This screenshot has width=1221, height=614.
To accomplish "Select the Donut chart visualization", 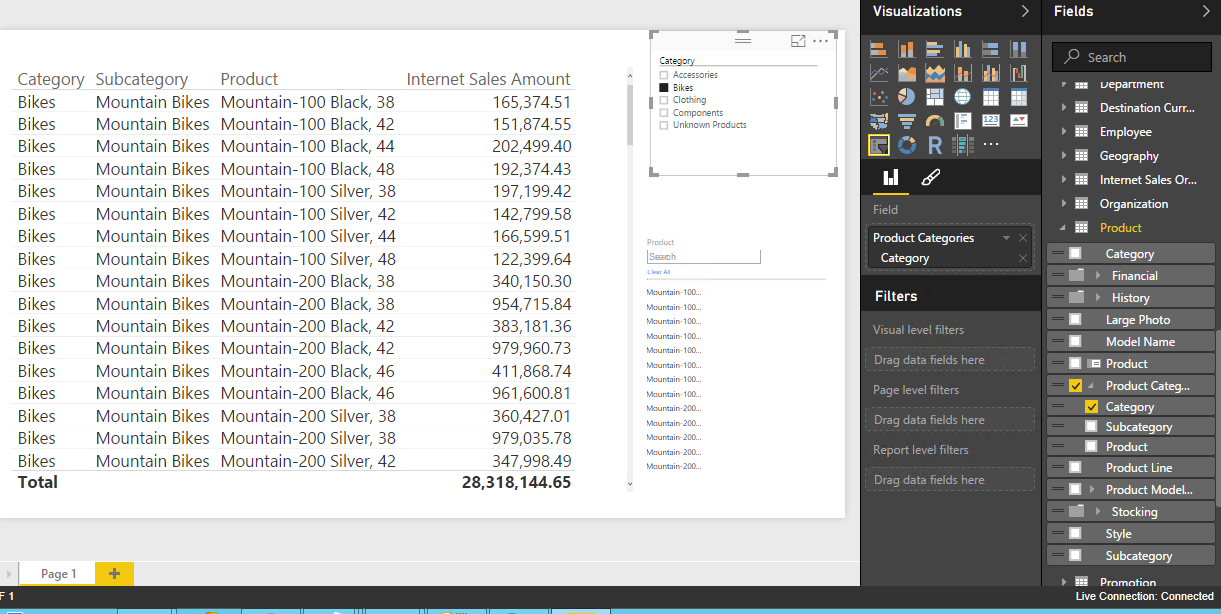I will 907,145.
